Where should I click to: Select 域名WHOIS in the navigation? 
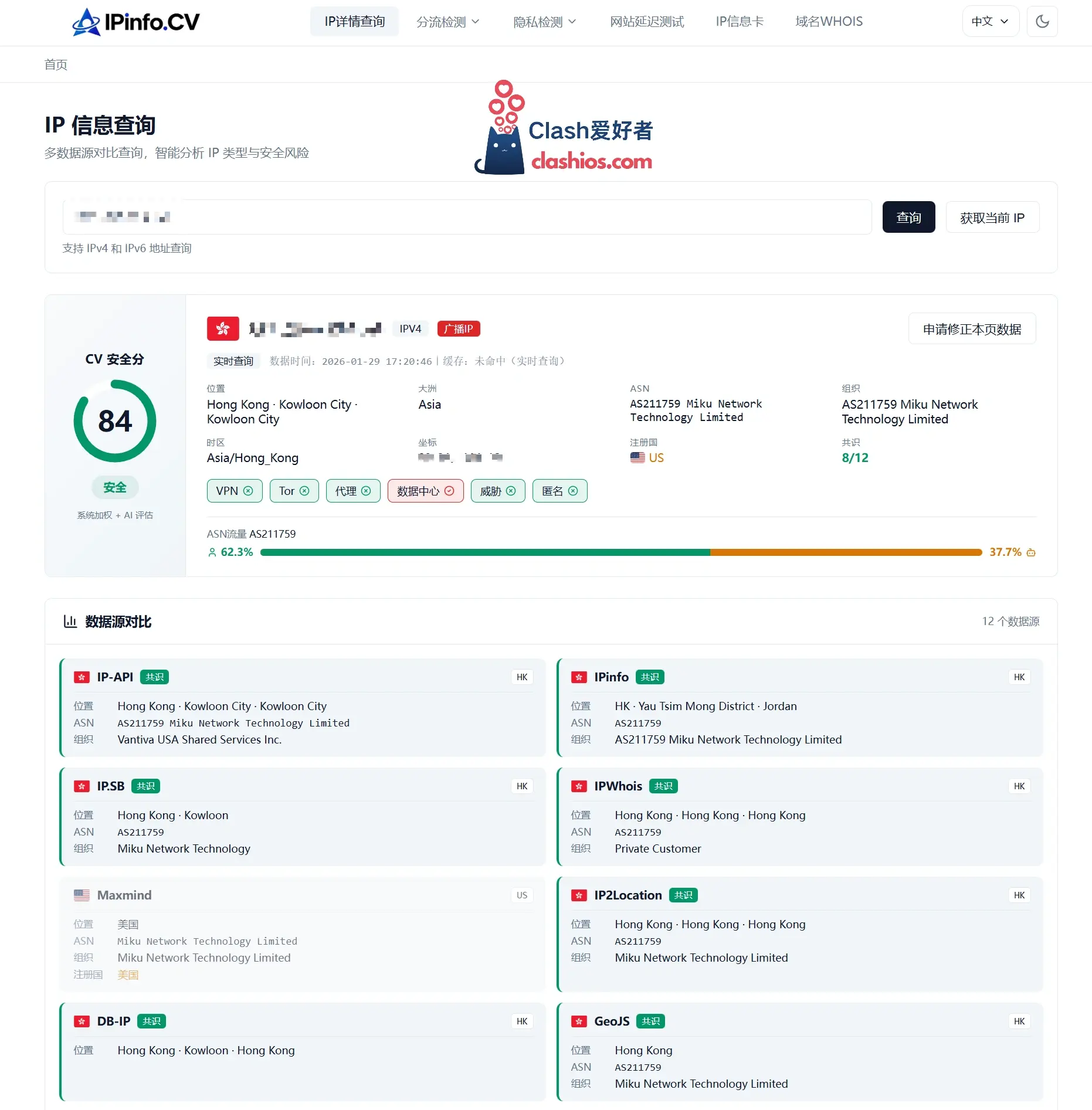tap(828, 21)
